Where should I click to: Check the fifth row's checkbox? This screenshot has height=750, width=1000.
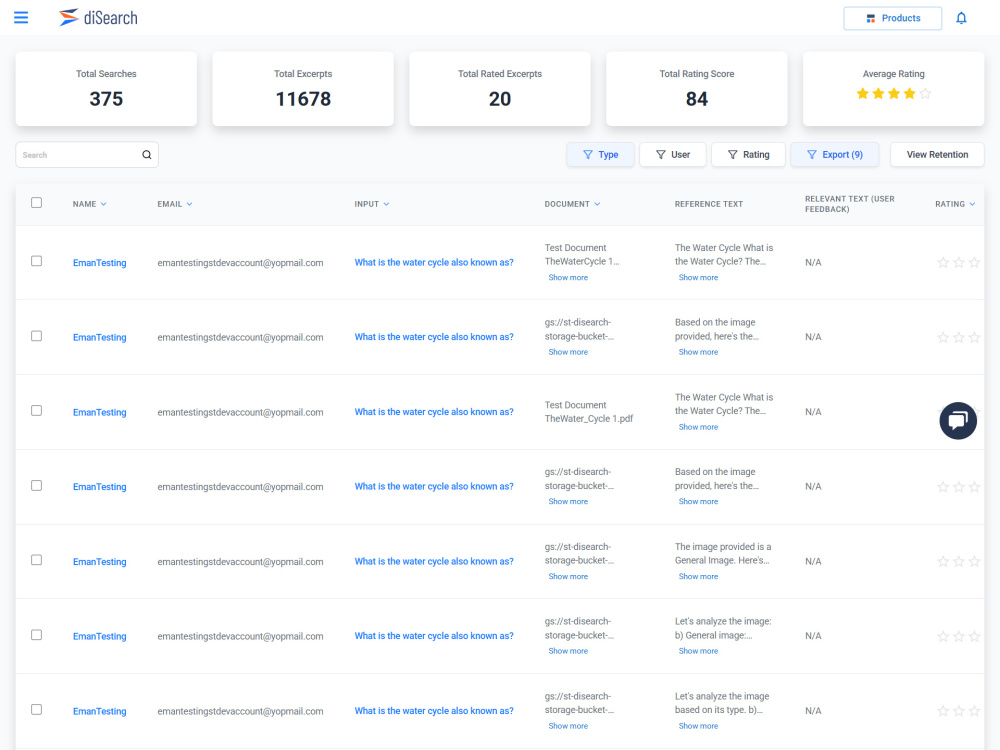click(x=36, y=560)
